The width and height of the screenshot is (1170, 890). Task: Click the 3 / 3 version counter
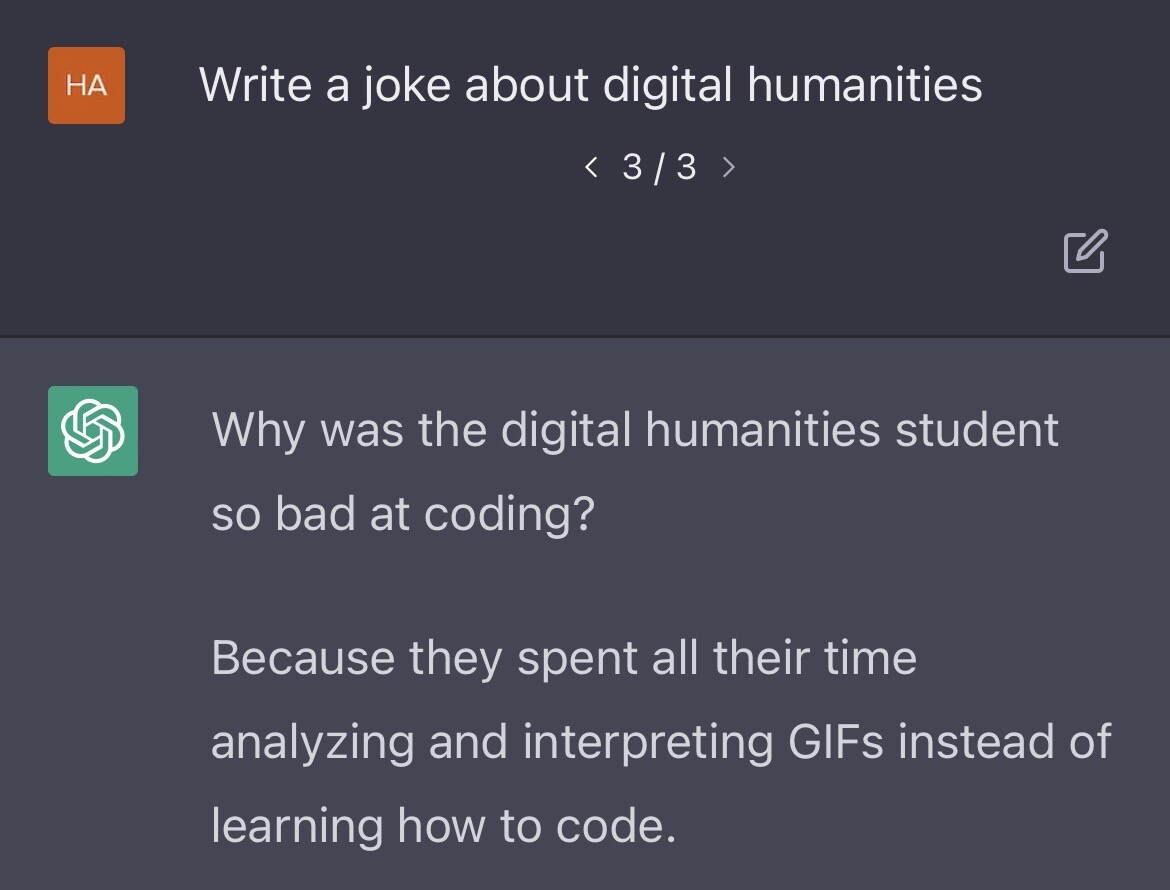point(659,167)
